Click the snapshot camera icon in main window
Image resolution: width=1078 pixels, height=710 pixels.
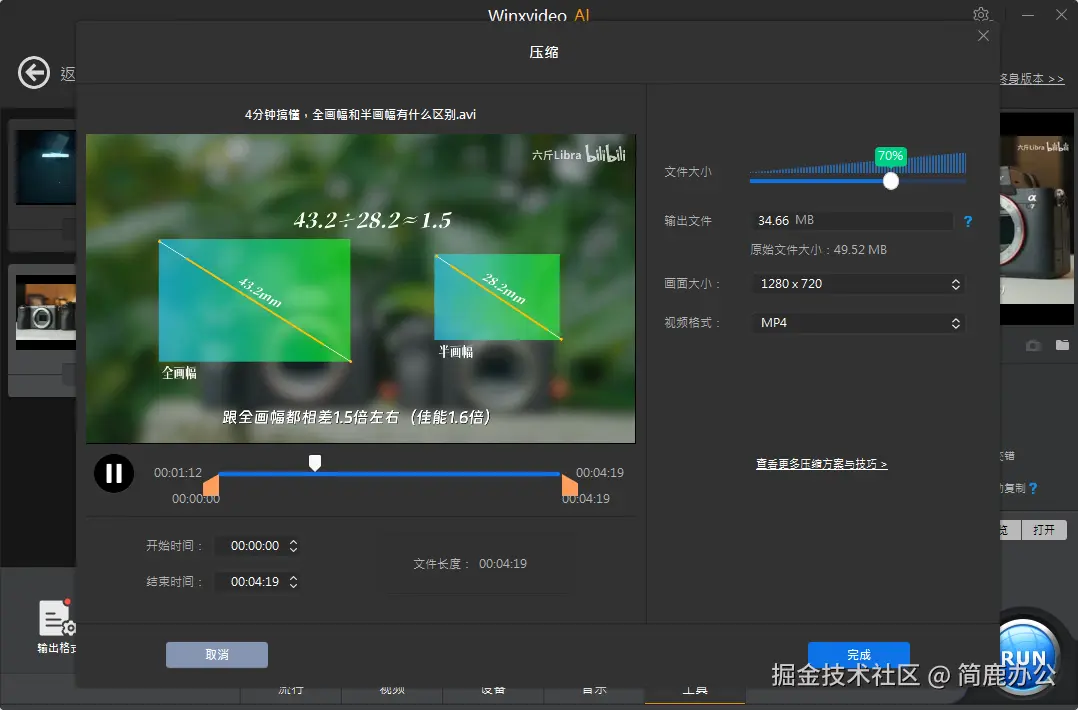point(1033,345)
